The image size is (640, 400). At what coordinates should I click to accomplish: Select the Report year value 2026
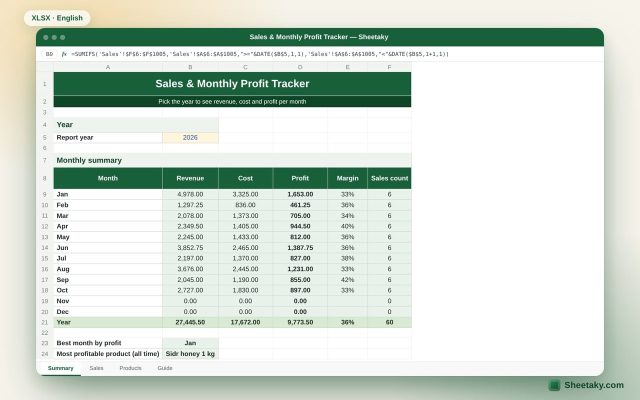pyautogui.click(x=190, y=138)
